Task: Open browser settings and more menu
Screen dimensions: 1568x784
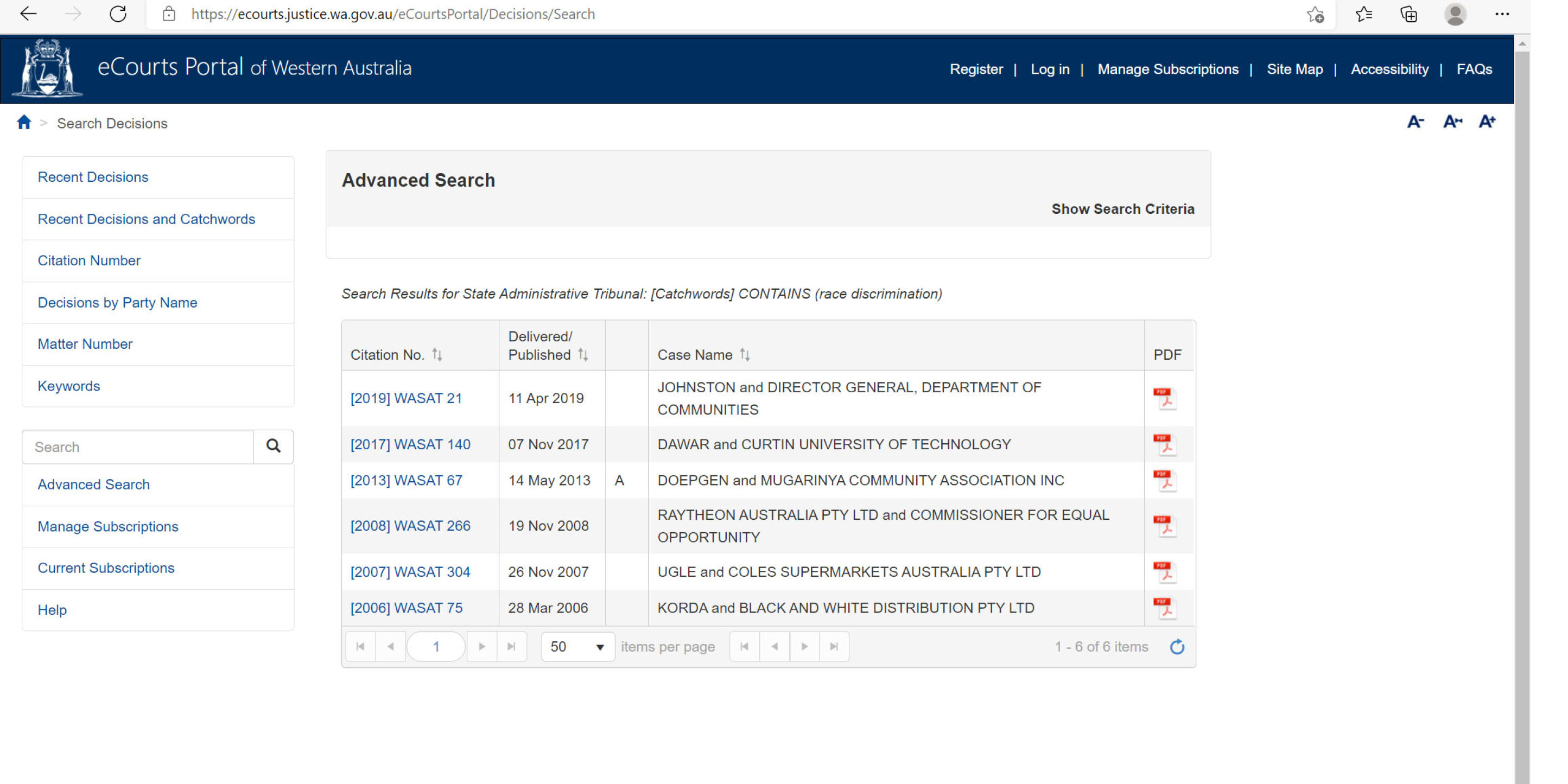Action: pos(1502,14)
